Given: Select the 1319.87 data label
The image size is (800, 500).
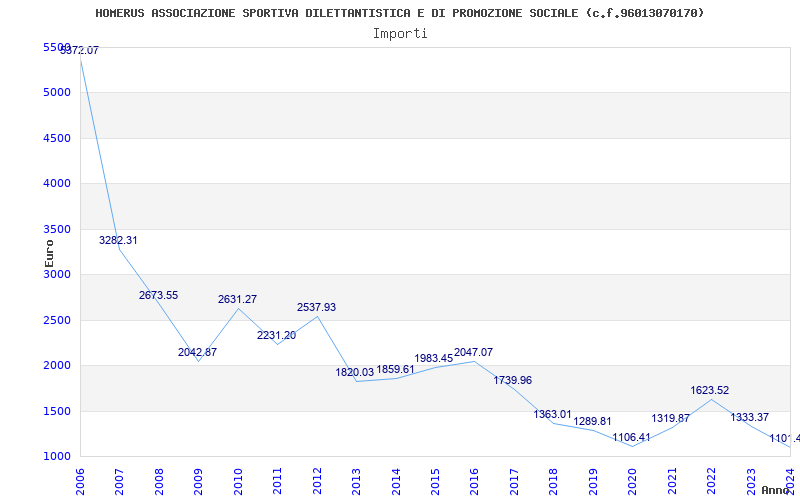Looking at the screenshot, I should (x=670, y=418).
